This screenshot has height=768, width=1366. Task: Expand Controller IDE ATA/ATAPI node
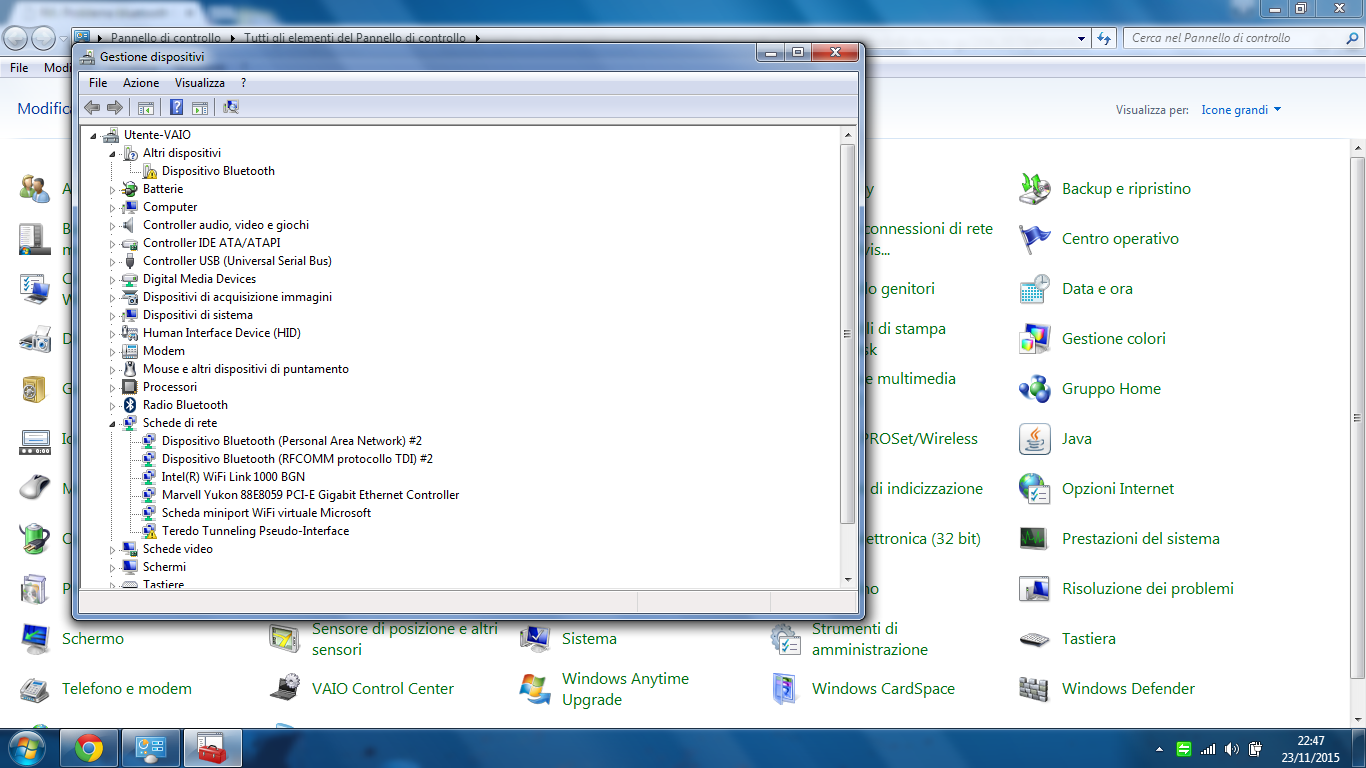tap(112, 243)
